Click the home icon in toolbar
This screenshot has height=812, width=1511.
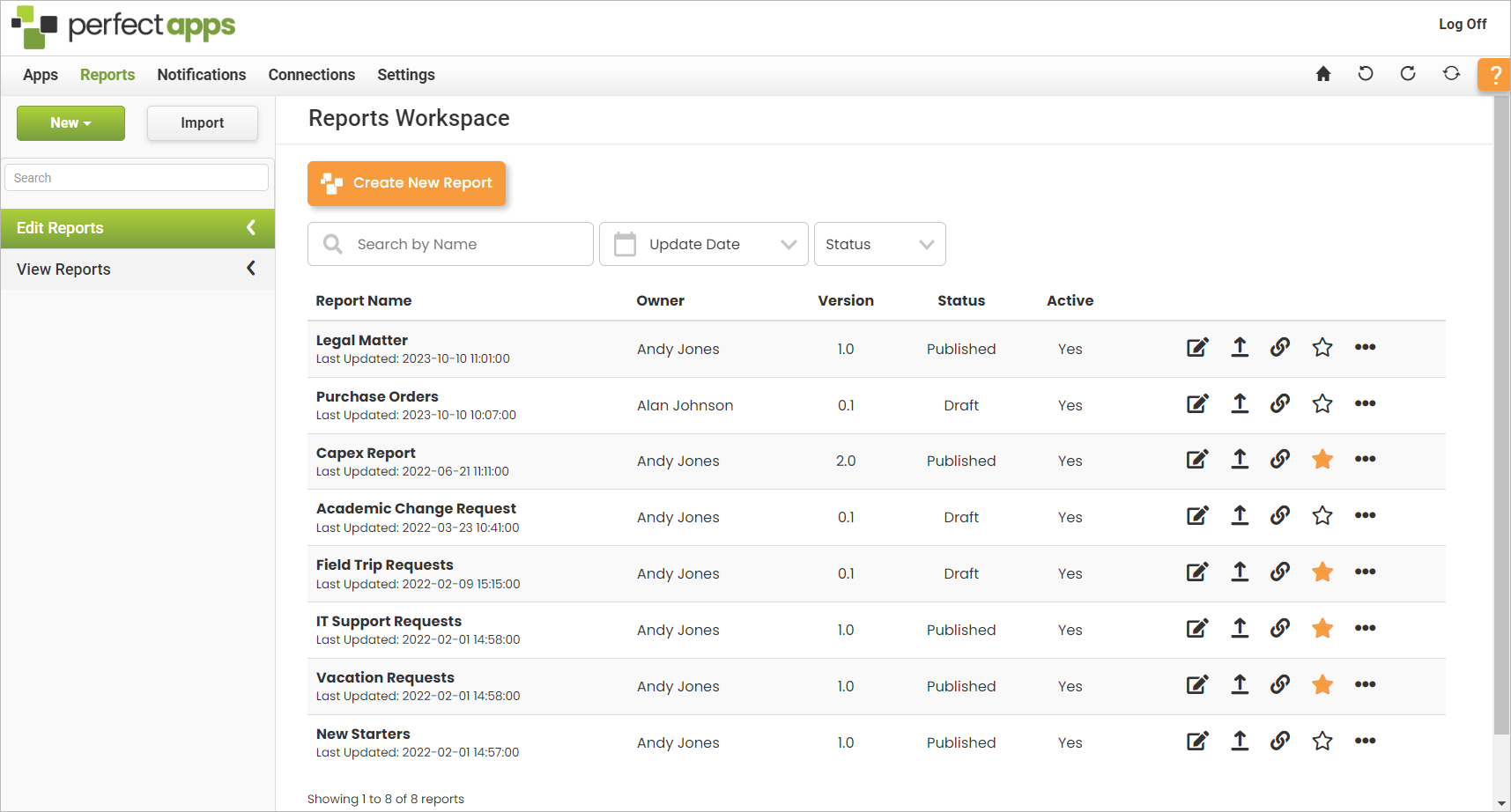[1322, 74]
